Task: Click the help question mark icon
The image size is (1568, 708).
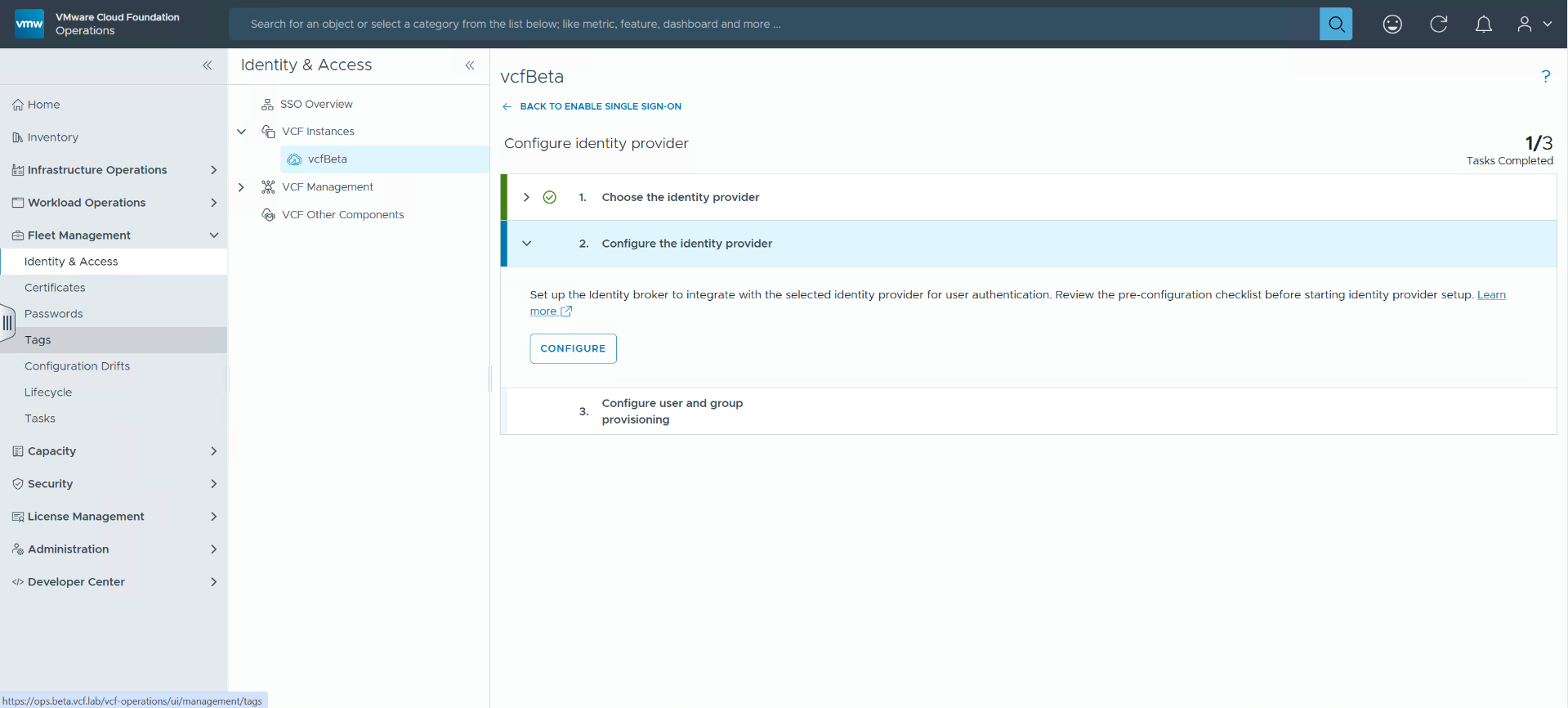Action: tap(1545, 76)
